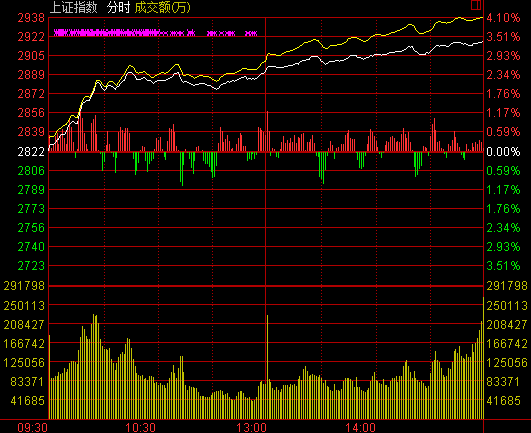
Task: Click the left 291798 volume scale label
Action: 24,286
